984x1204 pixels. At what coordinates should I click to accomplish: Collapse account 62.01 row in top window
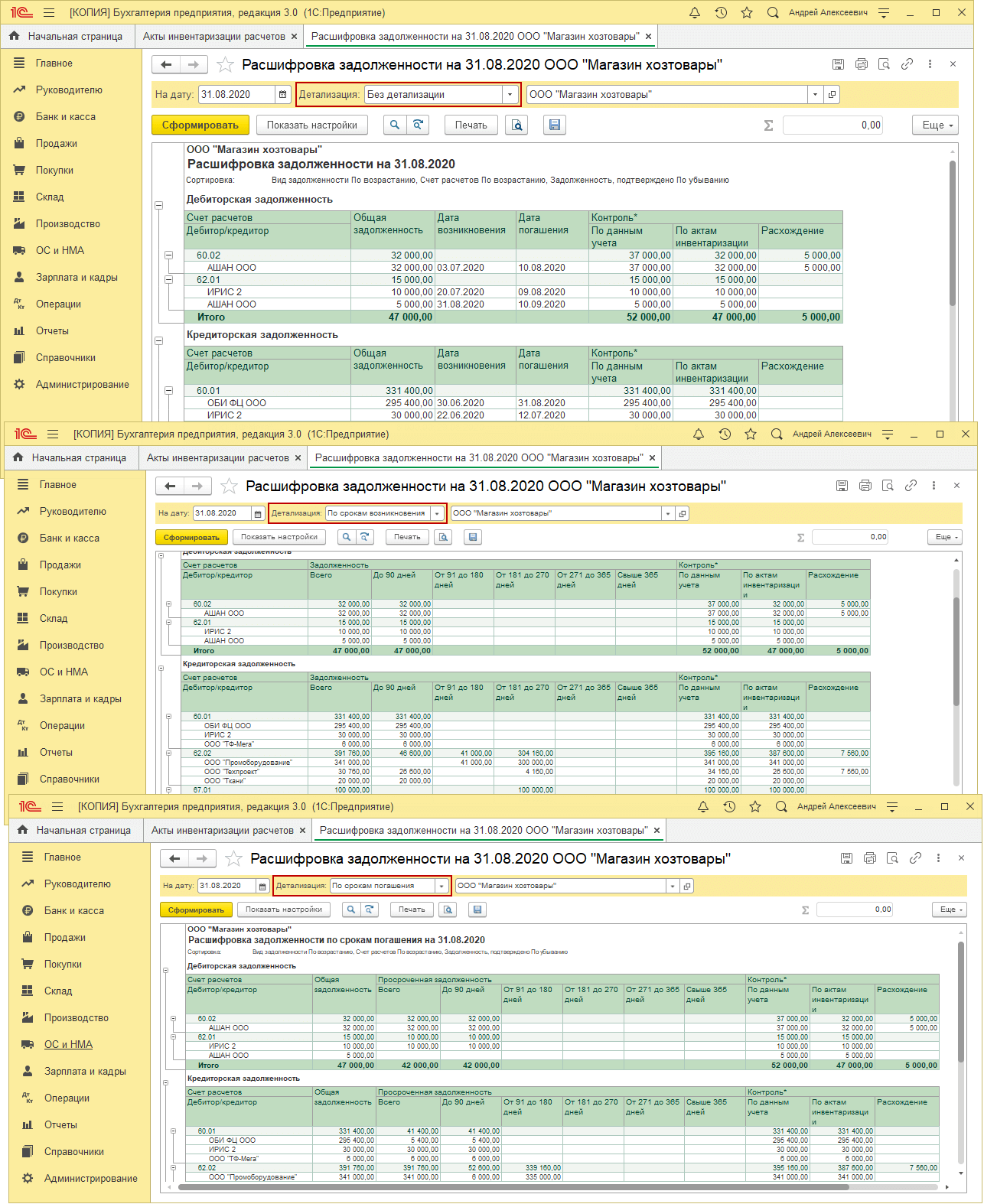tap(168, 280)
